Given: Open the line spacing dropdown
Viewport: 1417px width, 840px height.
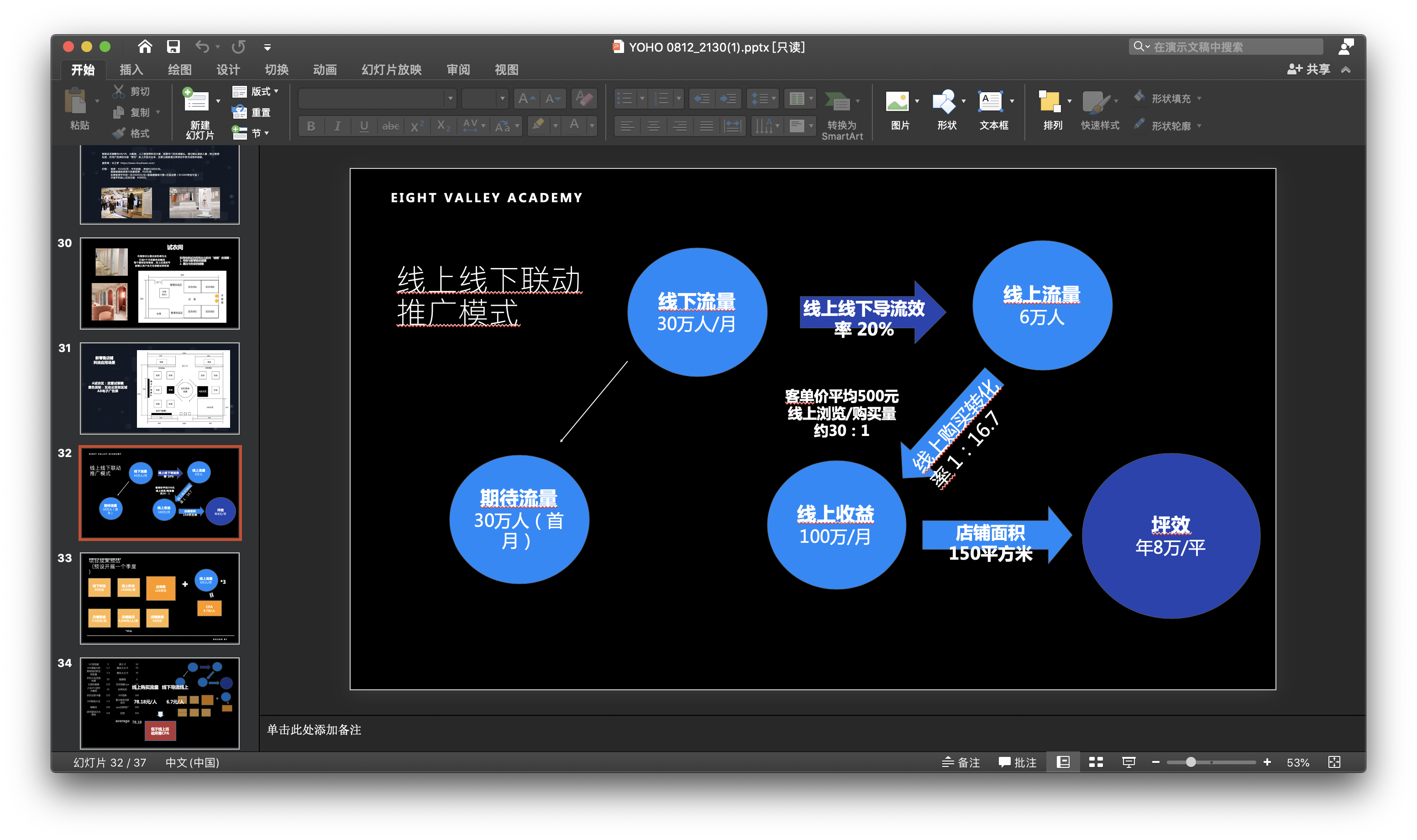Looking at the screenshot, I should click(763, 99).
